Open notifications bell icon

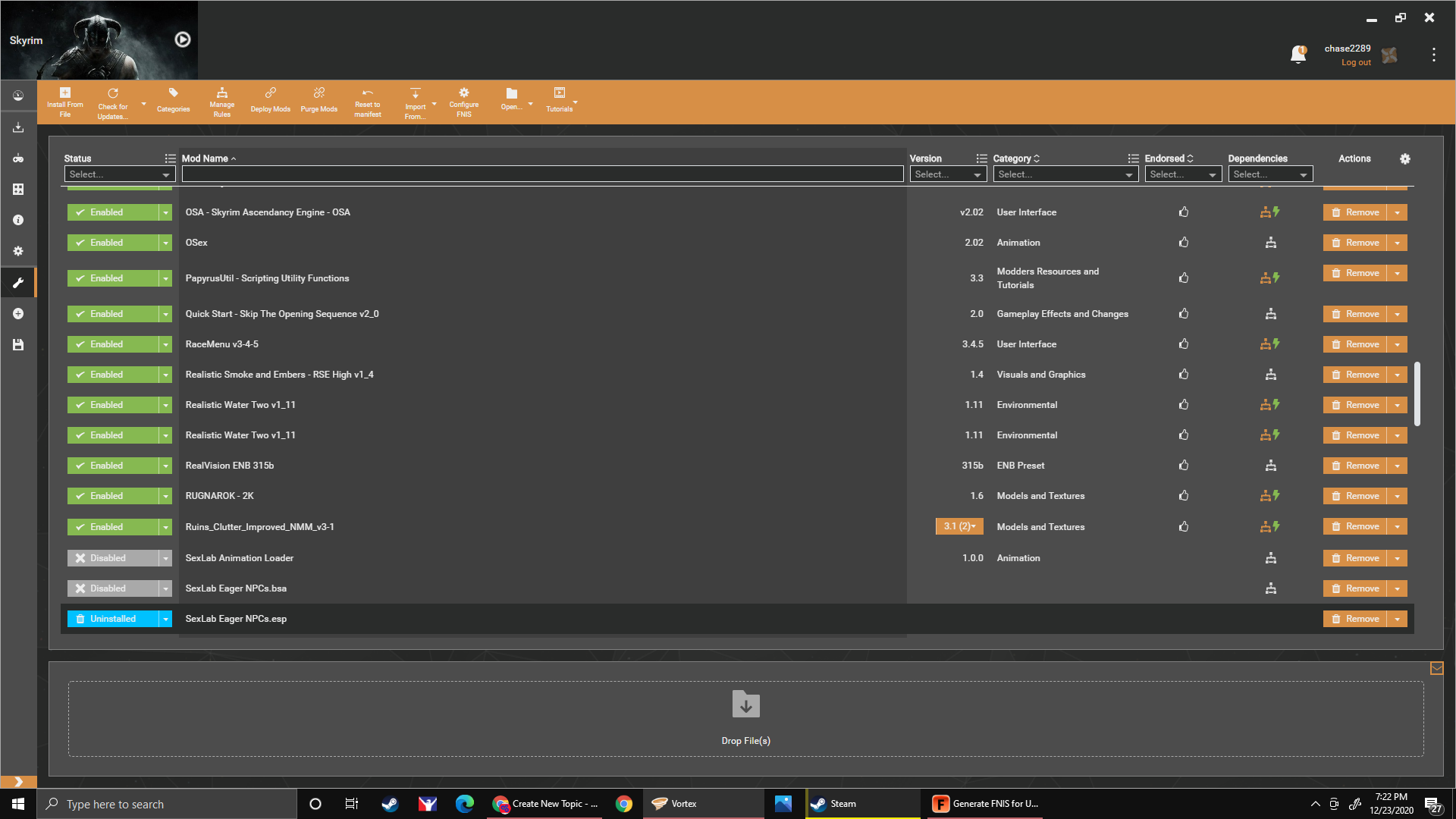pos(1298,54)
